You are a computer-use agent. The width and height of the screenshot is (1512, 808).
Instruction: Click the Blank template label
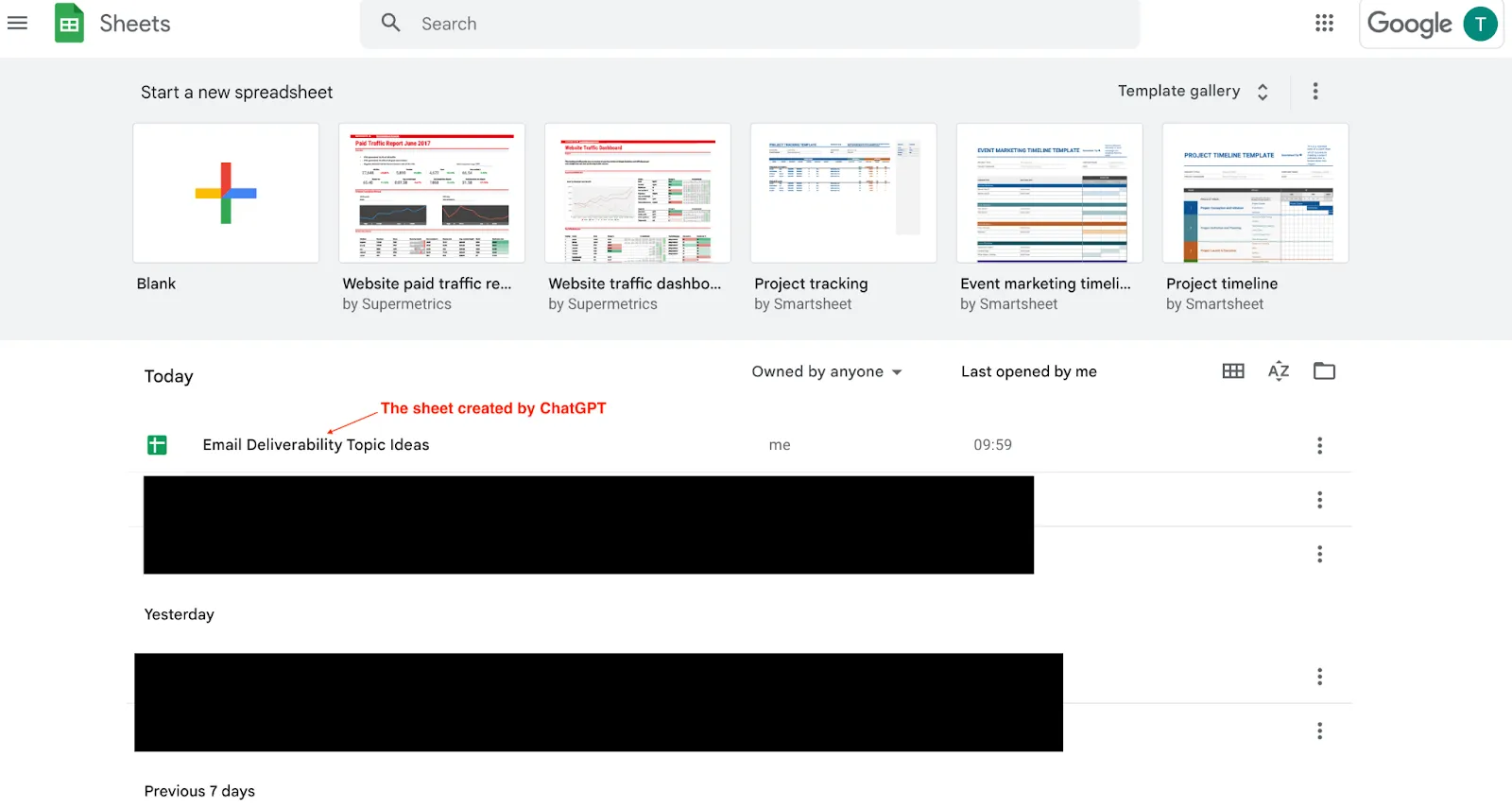pyautogui.click(x=156, y=284)
